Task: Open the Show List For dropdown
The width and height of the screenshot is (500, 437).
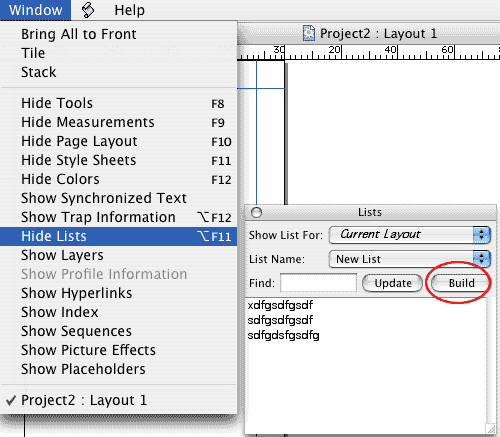Action: (x=410, y=235)
